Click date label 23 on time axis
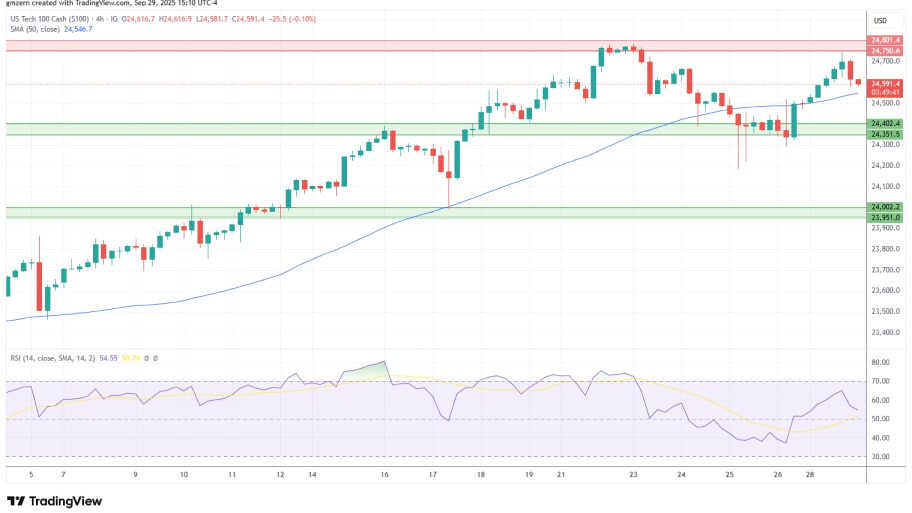This screenshot has height=513, width=912. (x=632, y=475)
